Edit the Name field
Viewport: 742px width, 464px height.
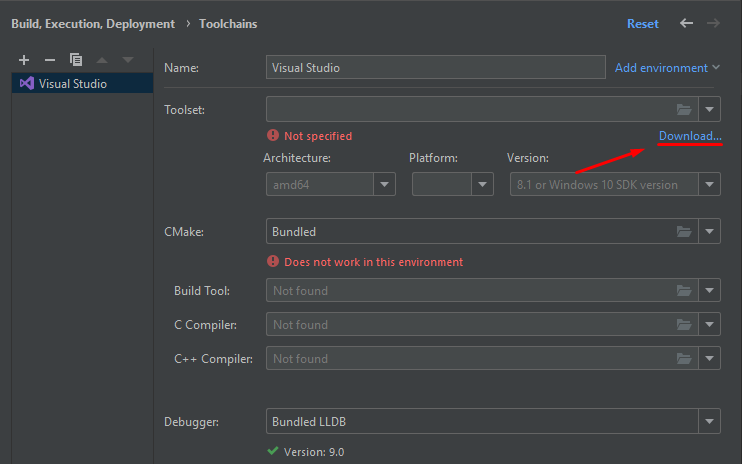pos(435,67)
